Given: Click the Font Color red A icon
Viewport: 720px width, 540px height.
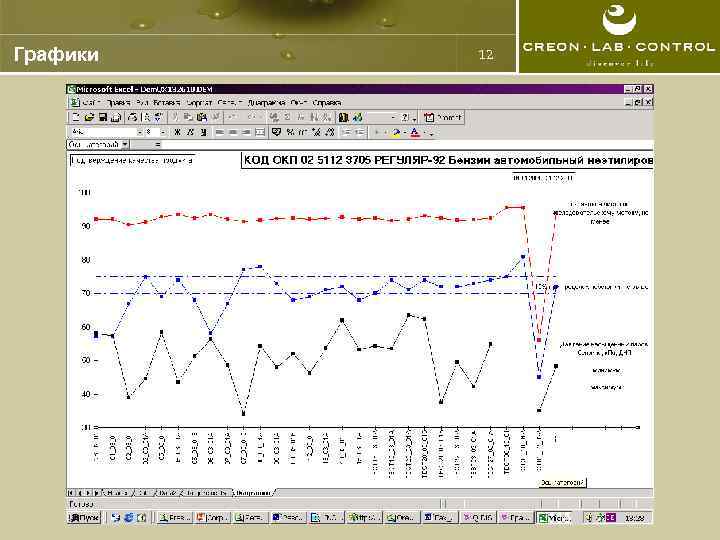Looking at the screenshot, I should (415, 133).
